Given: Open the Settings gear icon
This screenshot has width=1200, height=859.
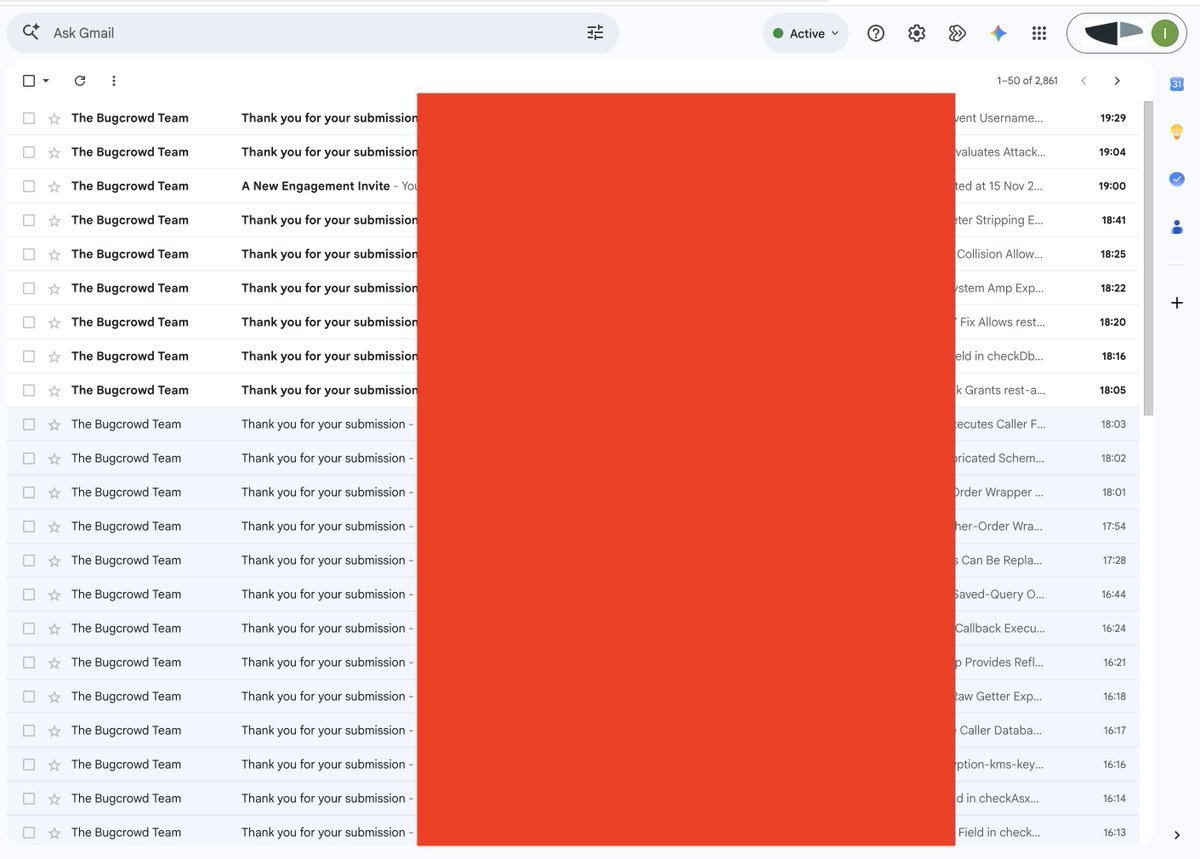Looking at the screenshot, I should click(x=917, y=33).
